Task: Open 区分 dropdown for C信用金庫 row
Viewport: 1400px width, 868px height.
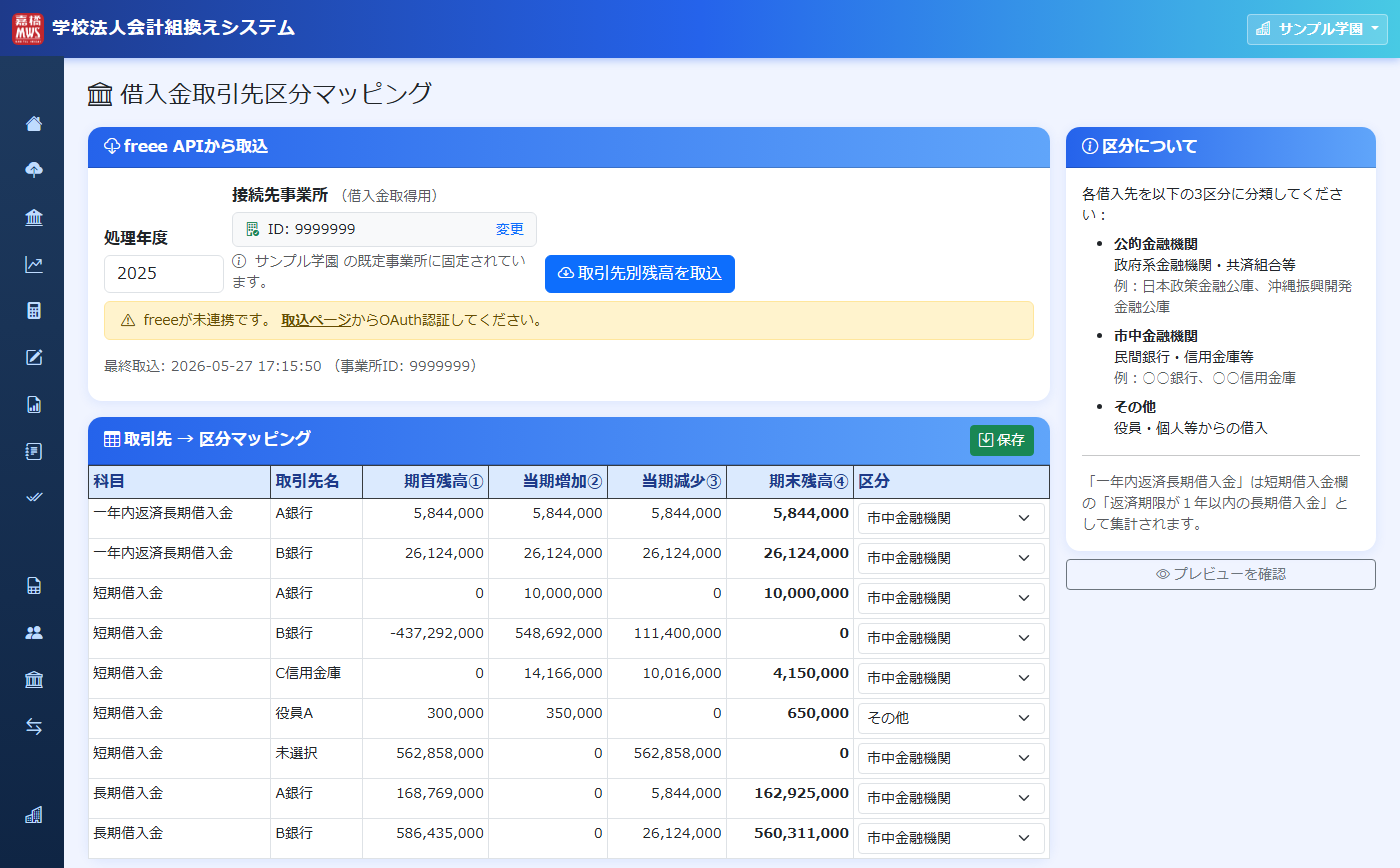Action: click(951, 678)
